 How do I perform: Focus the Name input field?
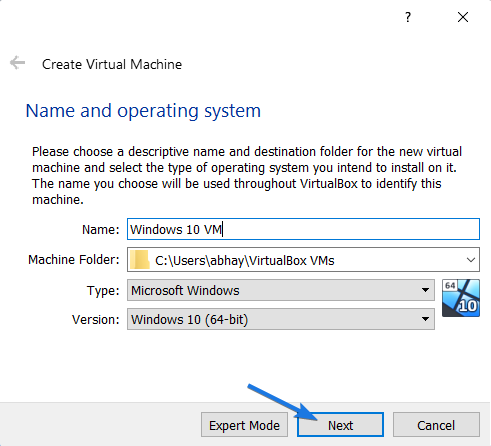tap(303, 229)
